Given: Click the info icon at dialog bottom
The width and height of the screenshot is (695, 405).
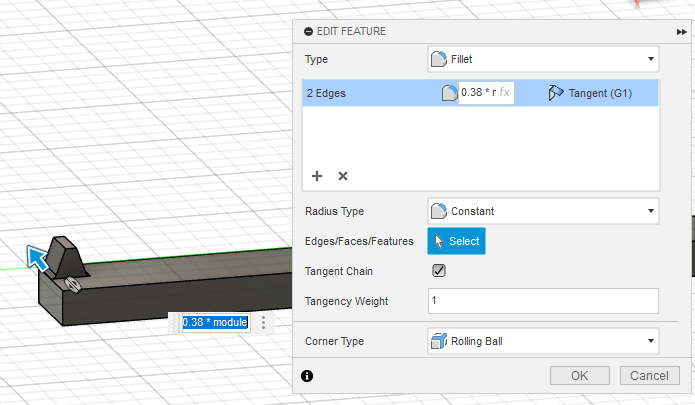Looking at the screenshot, I should coord(307,376).
